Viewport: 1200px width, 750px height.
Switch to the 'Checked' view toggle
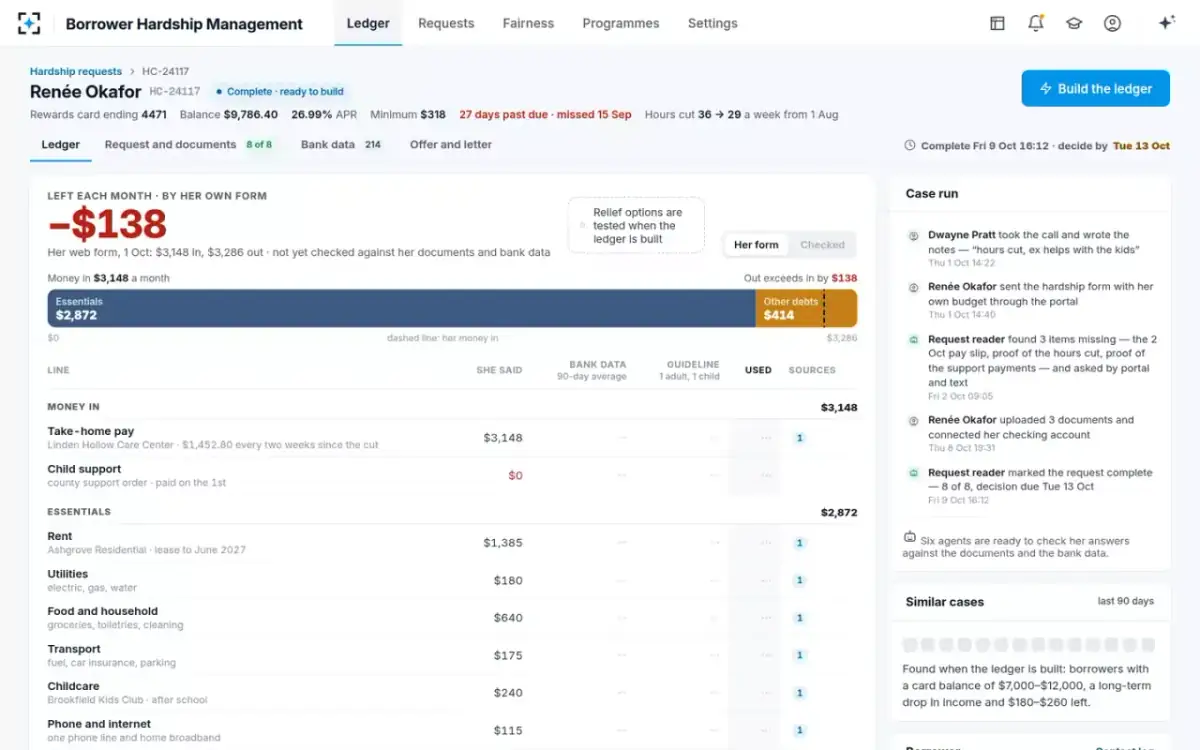pos(822,245)
